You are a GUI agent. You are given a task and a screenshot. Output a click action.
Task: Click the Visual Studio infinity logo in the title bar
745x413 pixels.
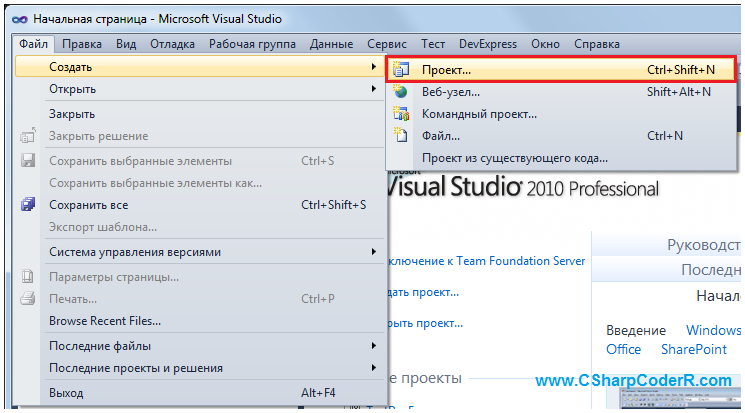coord(16,19)
